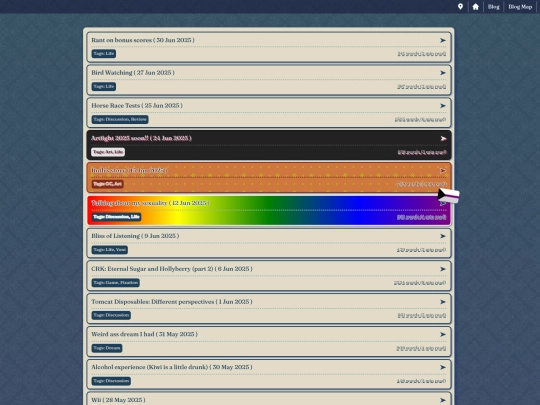
Task: Click the word count text on Rant on bonus scores
Action: click(422, 54)
